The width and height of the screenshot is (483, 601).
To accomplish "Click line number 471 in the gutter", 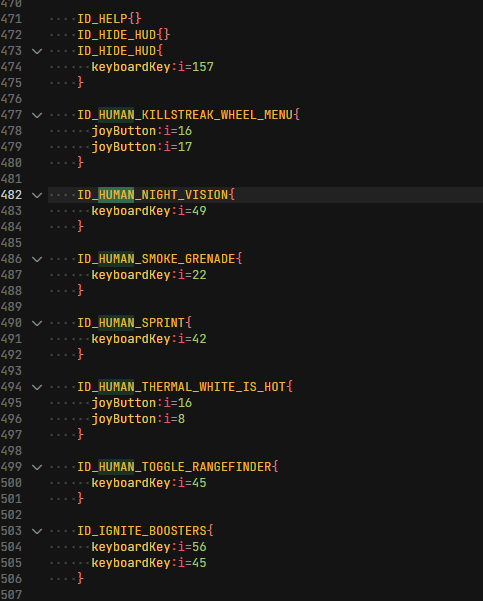I will tap(11, 19).
